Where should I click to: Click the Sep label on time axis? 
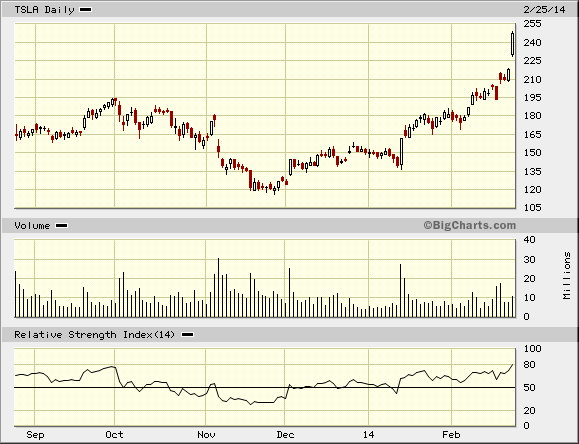[35, 435]
